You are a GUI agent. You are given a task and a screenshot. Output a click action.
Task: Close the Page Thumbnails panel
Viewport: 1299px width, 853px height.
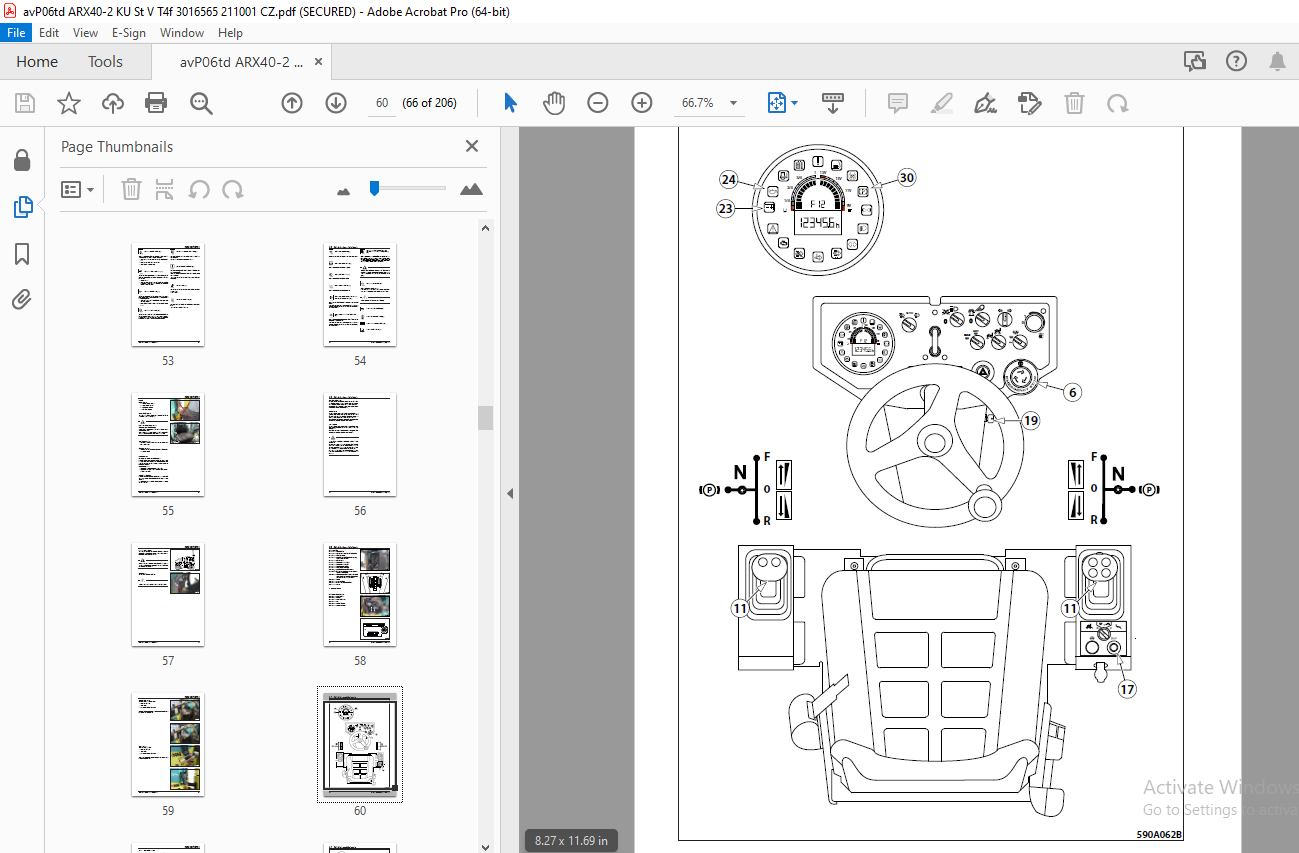tap(472, 146)
